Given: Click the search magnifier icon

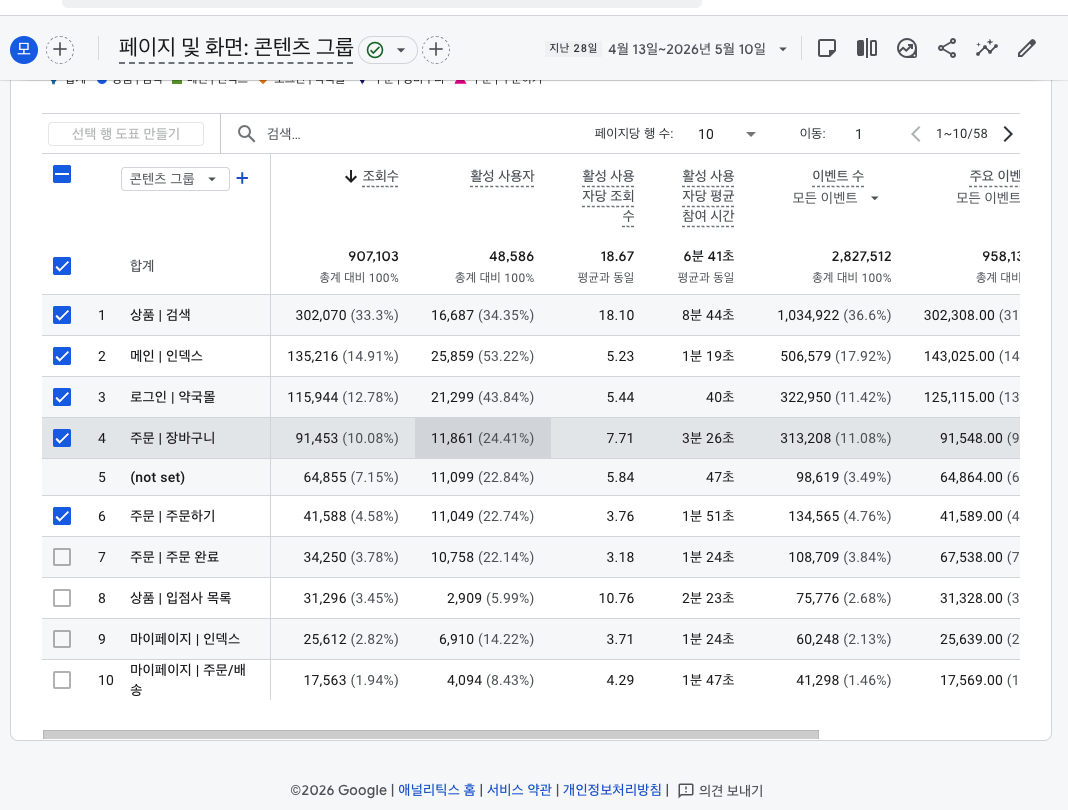Looking at the screenshot, I should [246, 134].
